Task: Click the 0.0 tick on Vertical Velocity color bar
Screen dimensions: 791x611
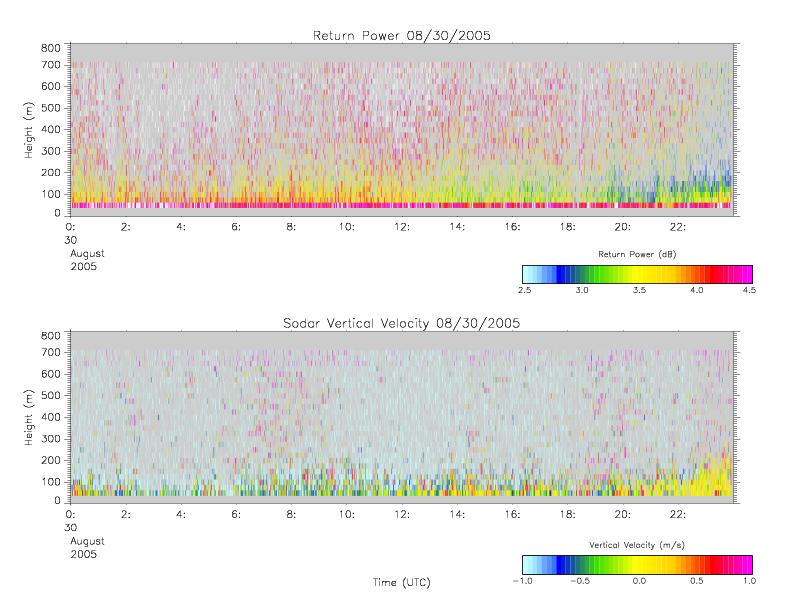Action: coord(639,581)
